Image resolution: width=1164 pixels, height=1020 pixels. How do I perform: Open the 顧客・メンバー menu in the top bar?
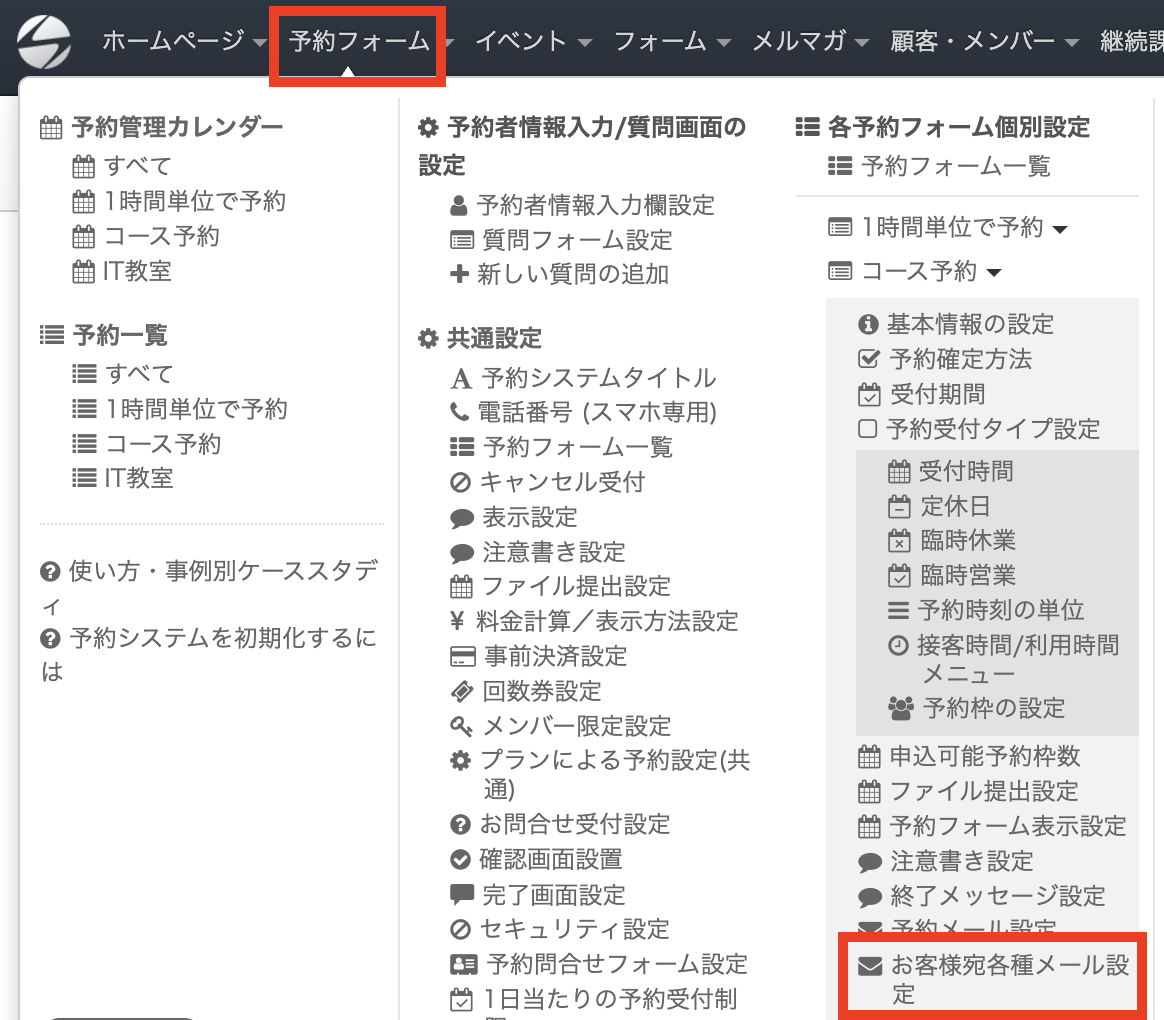(985, 42)
